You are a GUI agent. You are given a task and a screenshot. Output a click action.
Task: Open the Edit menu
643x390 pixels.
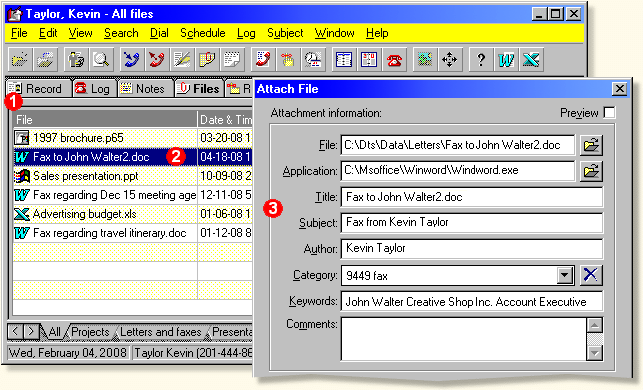(48, 33)
